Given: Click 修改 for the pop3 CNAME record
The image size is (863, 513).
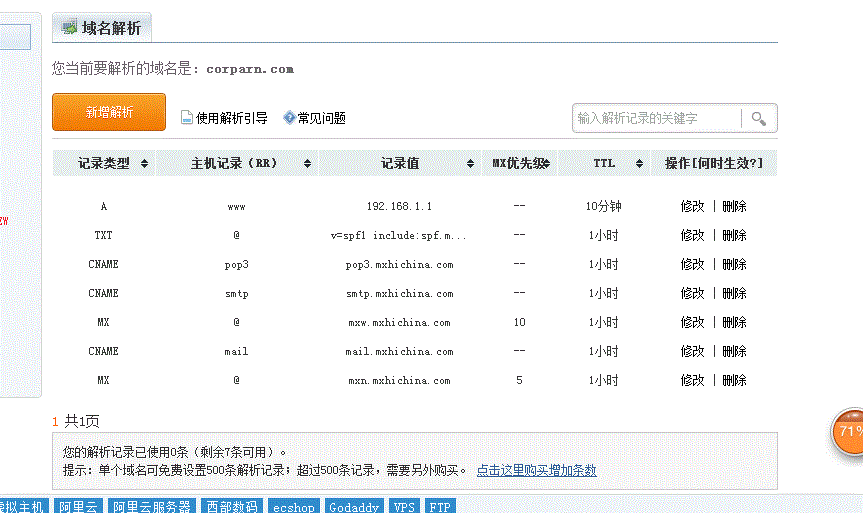Looking at the screenshot, I should click(692, 264).
